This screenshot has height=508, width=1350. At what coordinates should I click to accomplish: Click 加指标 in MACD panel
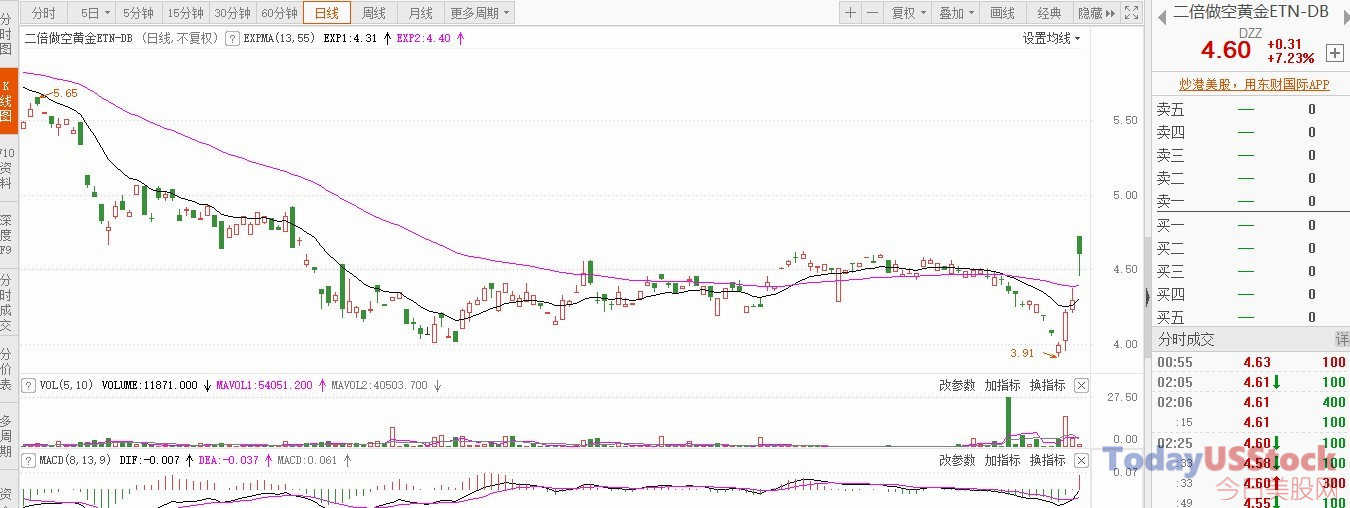coord(1002,460)
